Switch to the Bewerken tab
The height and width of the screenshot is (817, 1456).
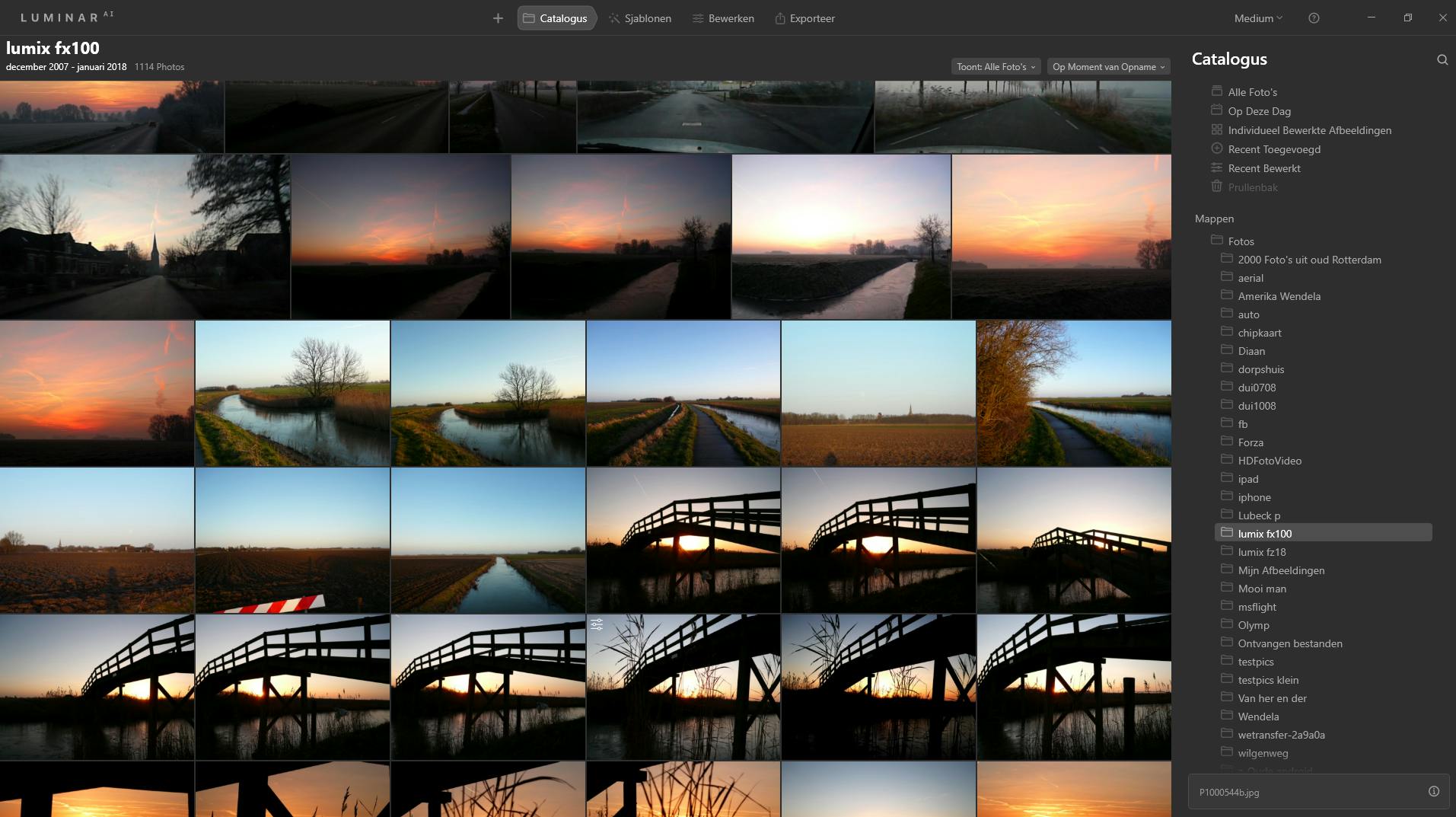723,18
